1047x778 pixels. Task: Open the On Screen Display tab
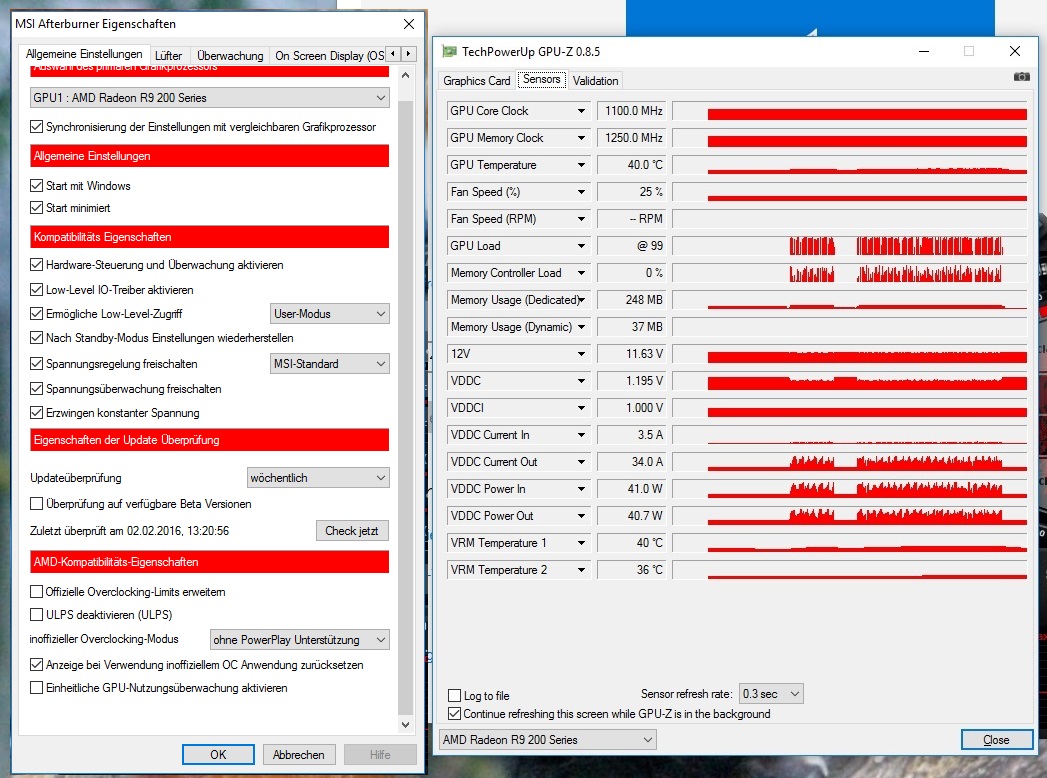329,55
